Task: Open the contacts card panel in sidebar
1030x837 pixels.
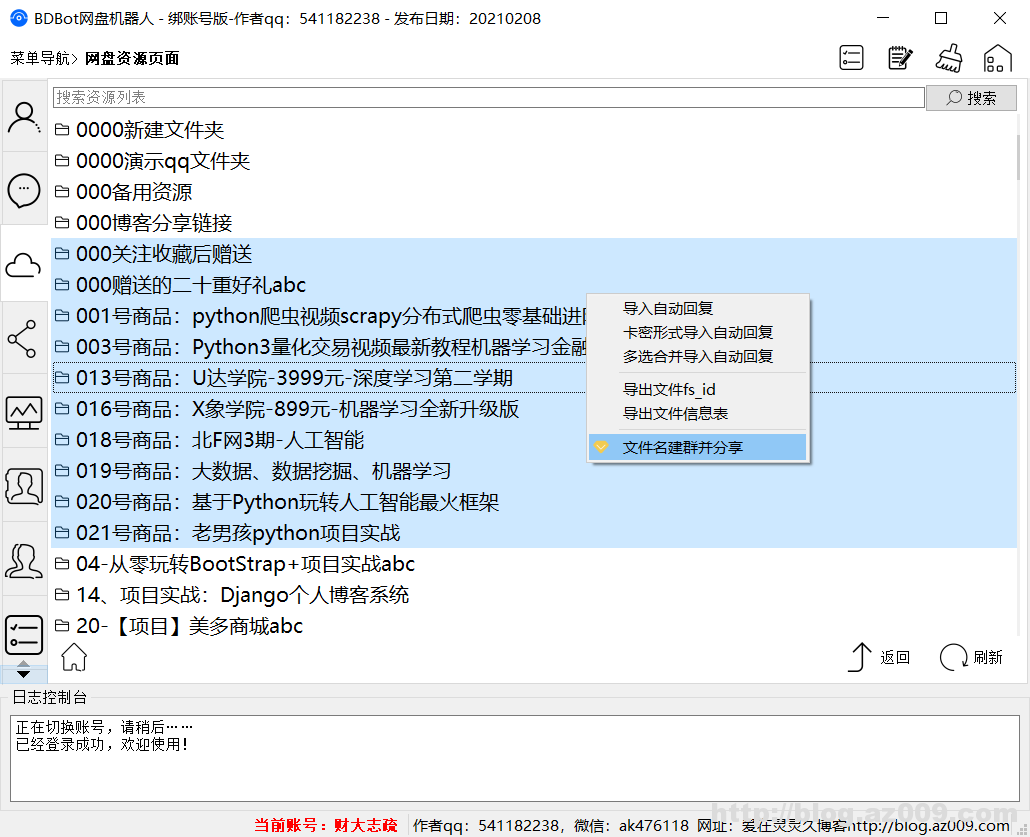Action: [x=24, y=486]
